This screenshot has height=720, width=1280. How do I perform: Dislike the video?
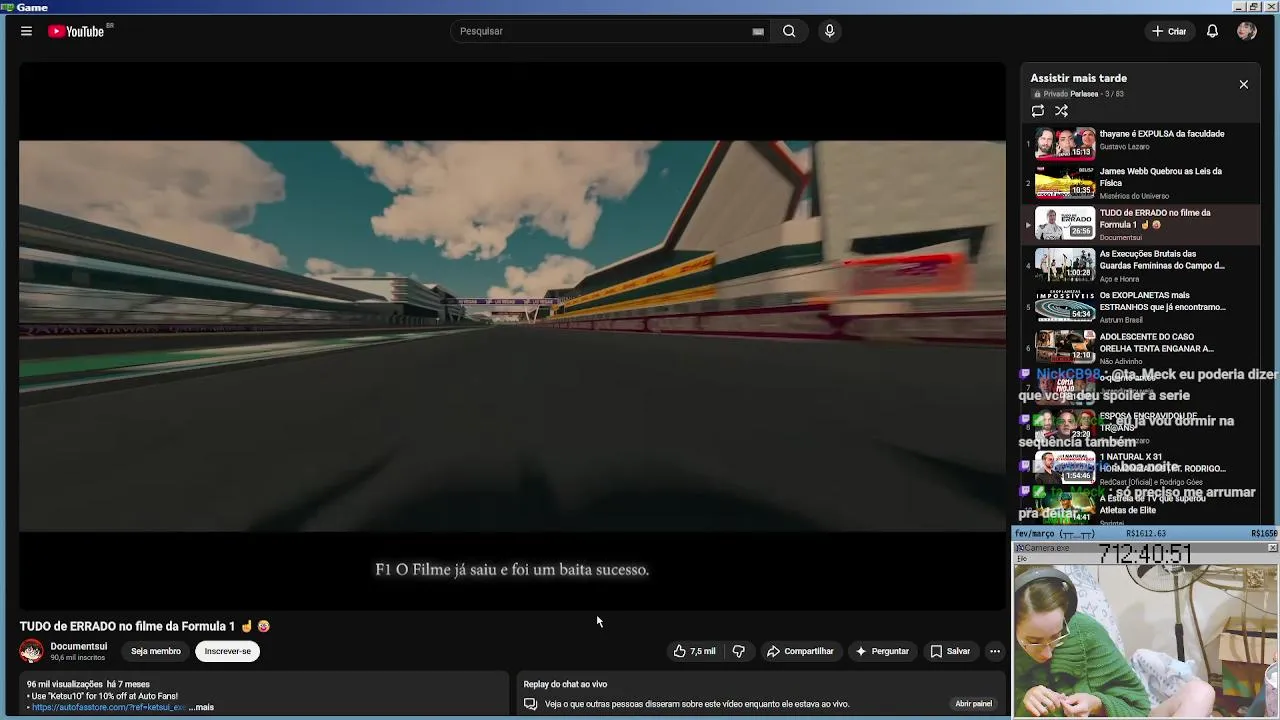[739, 651]
